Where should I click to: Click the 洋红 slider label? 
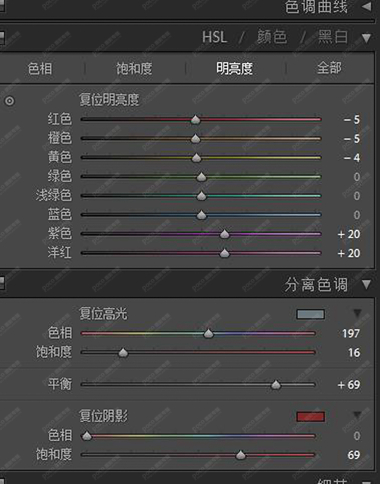tap(60, 253)
